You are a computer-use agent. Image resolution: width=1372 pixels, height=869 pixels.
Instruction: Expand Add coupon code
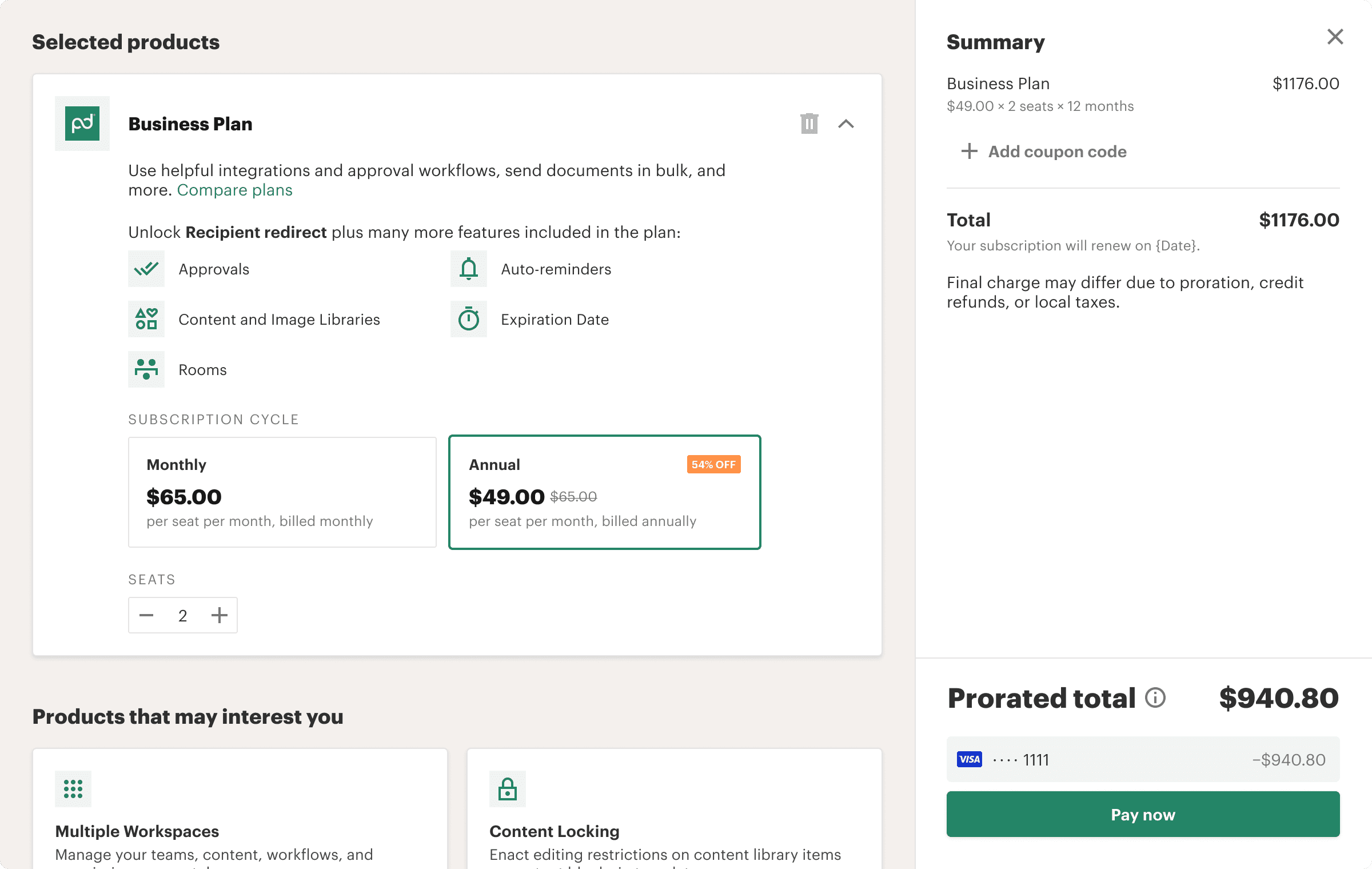click(x=1044, y=152)
